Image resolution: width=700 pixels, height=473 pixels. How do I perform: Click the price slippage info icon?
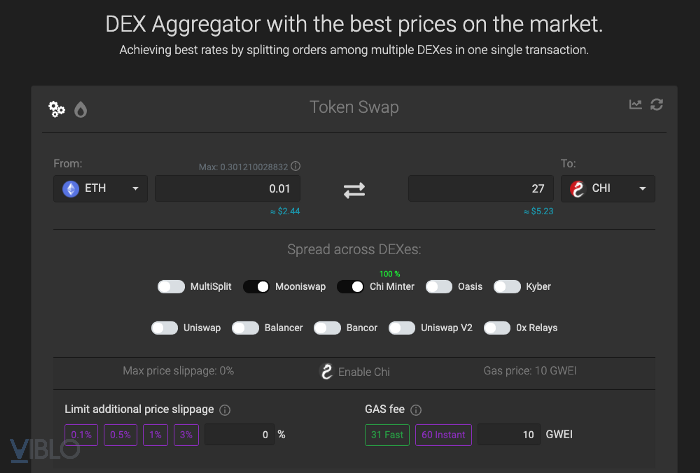coord(225,410)
